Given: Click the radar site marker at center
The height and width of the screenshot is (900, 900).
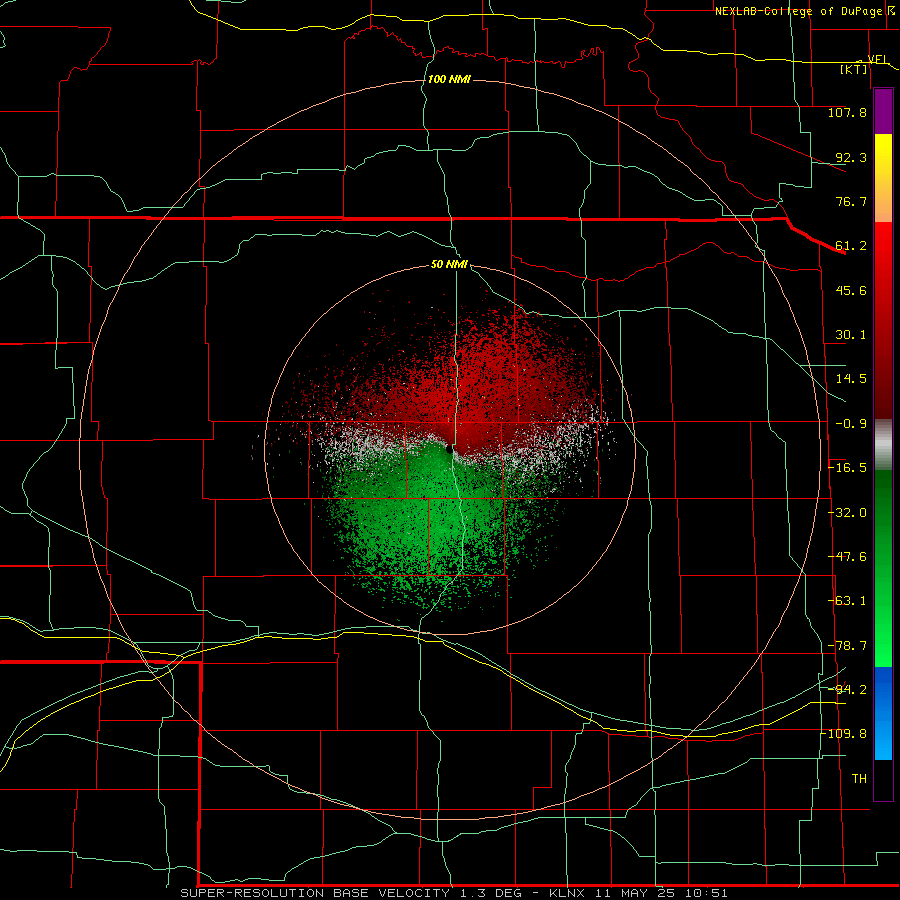Looking at the screenshot, I should 449,449.
